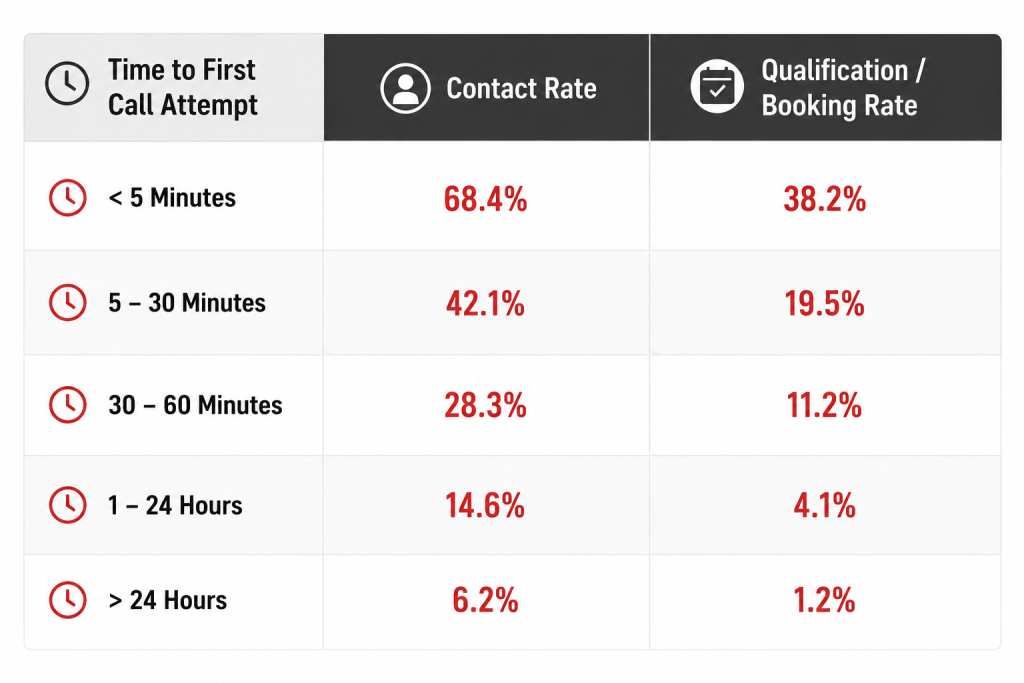Select the Contact Rate column header
The width and height of the screenshot is (1024, 683).
click(x=487, y=87)
